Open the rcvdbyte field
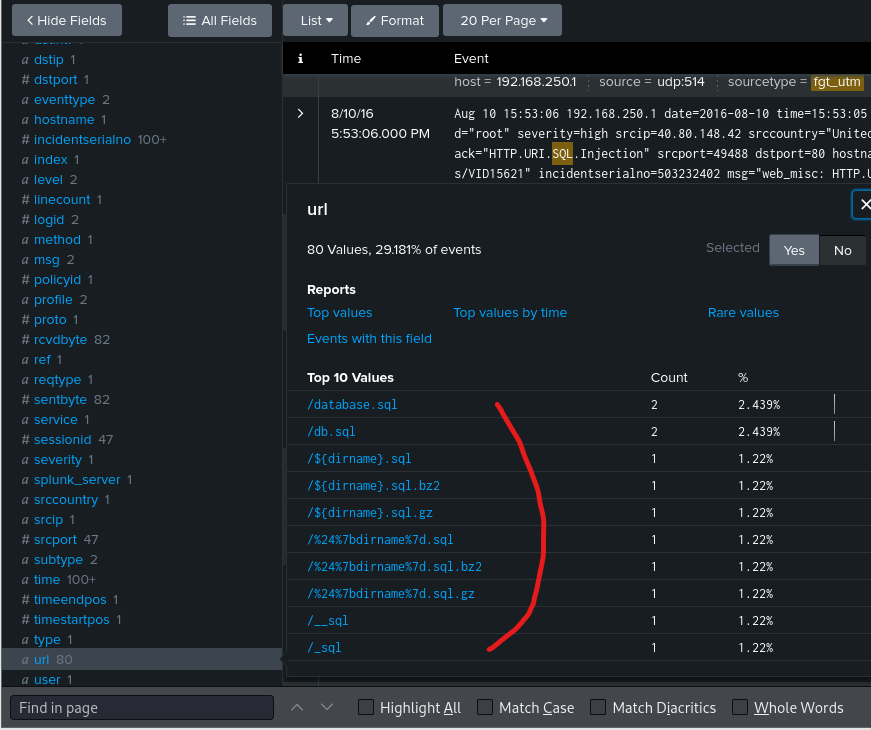Viewport: 871px width, 730px height. tap(61, 339)
